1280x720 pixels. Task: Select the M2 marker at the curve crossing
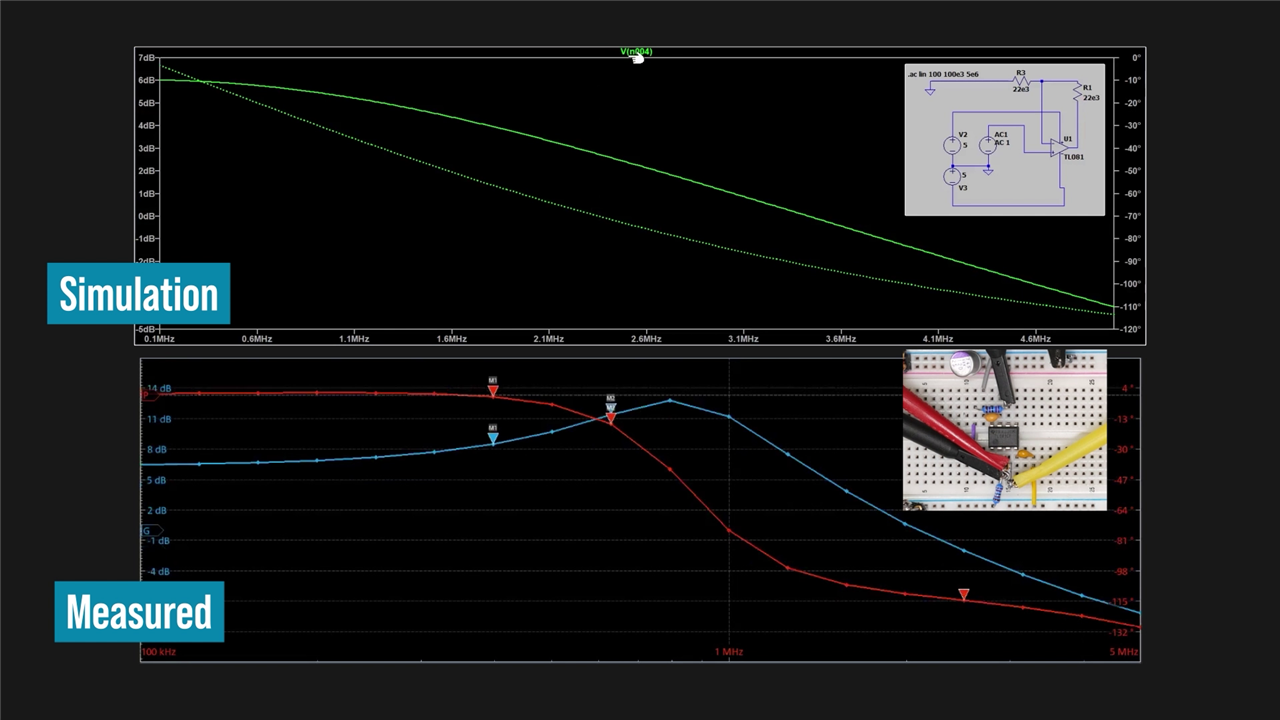611,408
